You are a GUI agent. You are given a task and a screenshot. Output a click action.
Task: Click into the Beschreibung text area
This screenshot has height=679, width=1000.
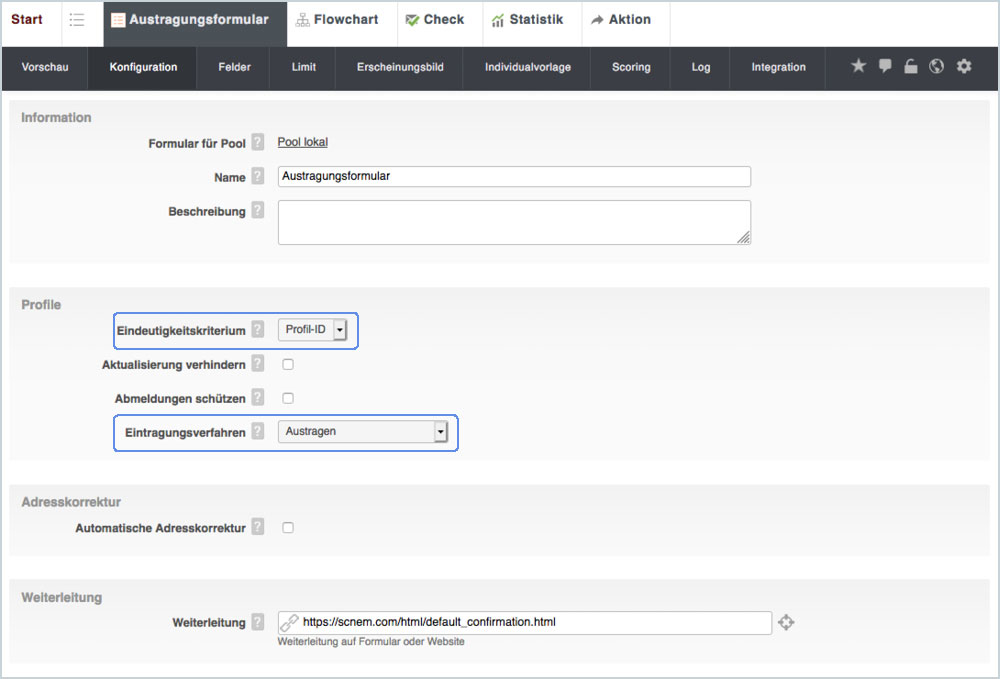514,222
